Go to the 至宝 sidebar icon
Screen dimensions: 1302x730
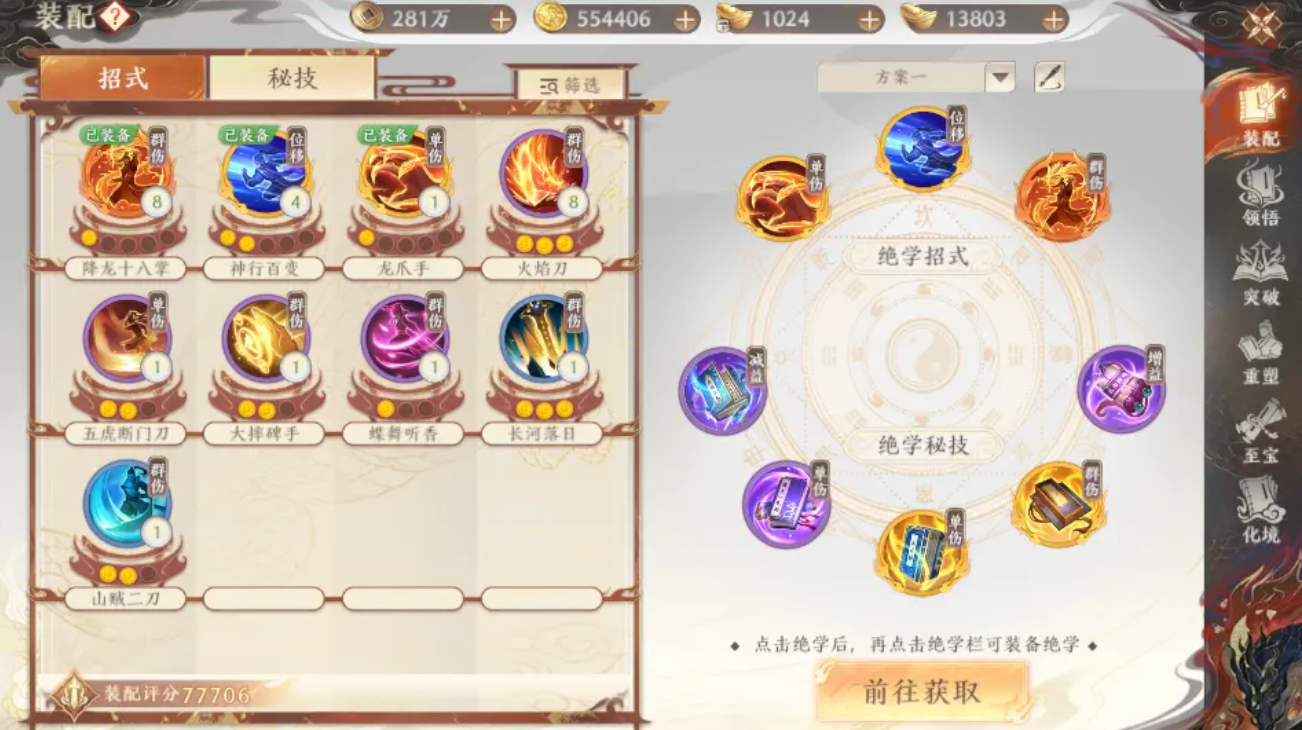coord(1260,432)
